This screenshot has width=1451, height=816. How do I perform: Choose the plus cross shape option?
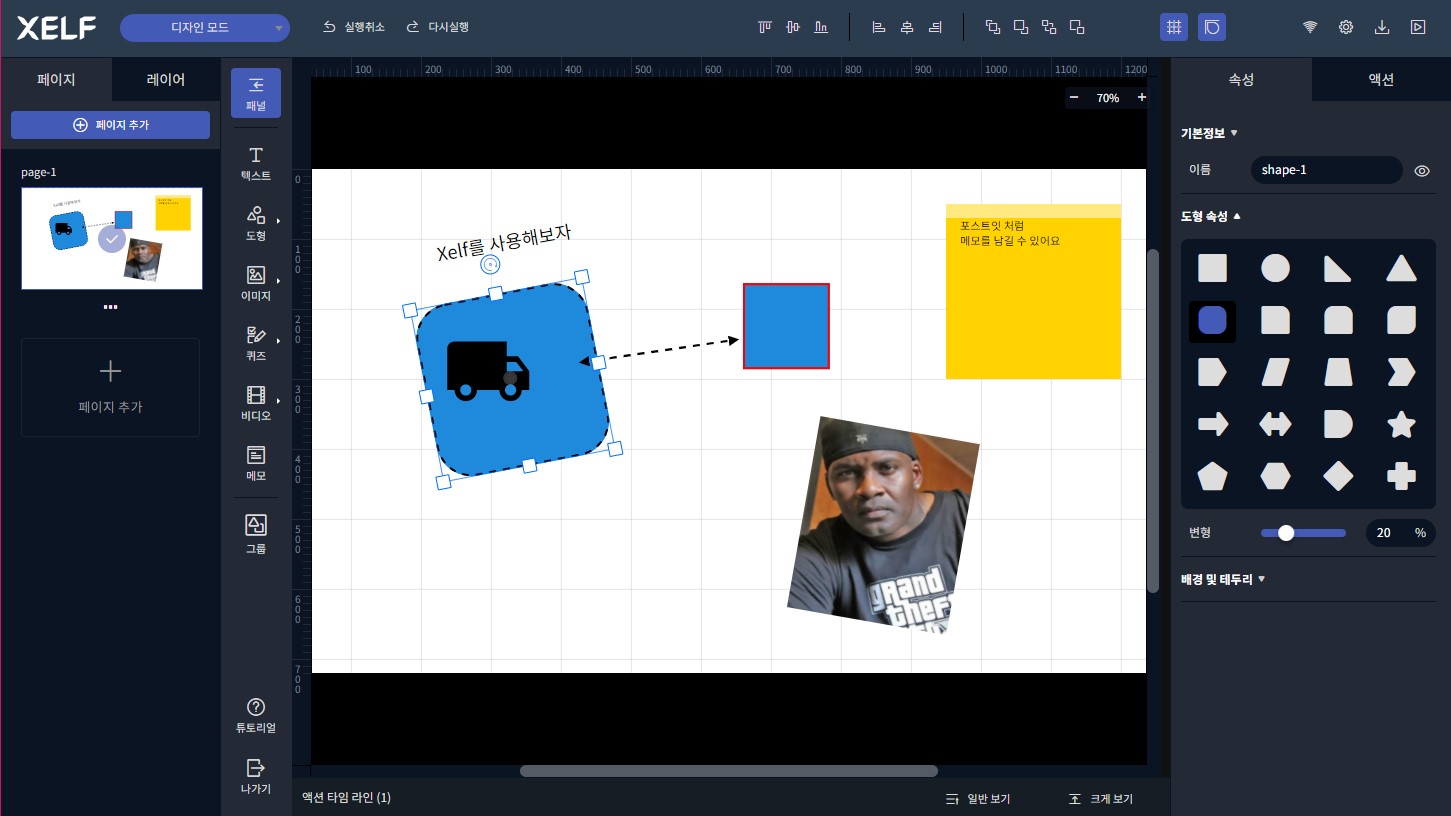[x=1401, y=476]
